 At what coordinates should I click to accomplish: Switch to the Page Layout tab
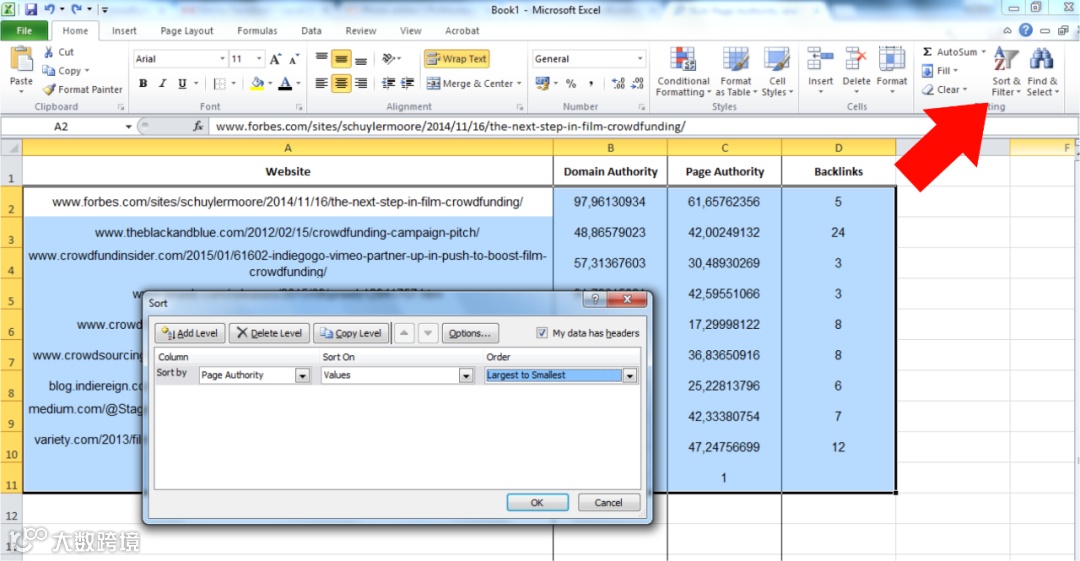(187, 30)
